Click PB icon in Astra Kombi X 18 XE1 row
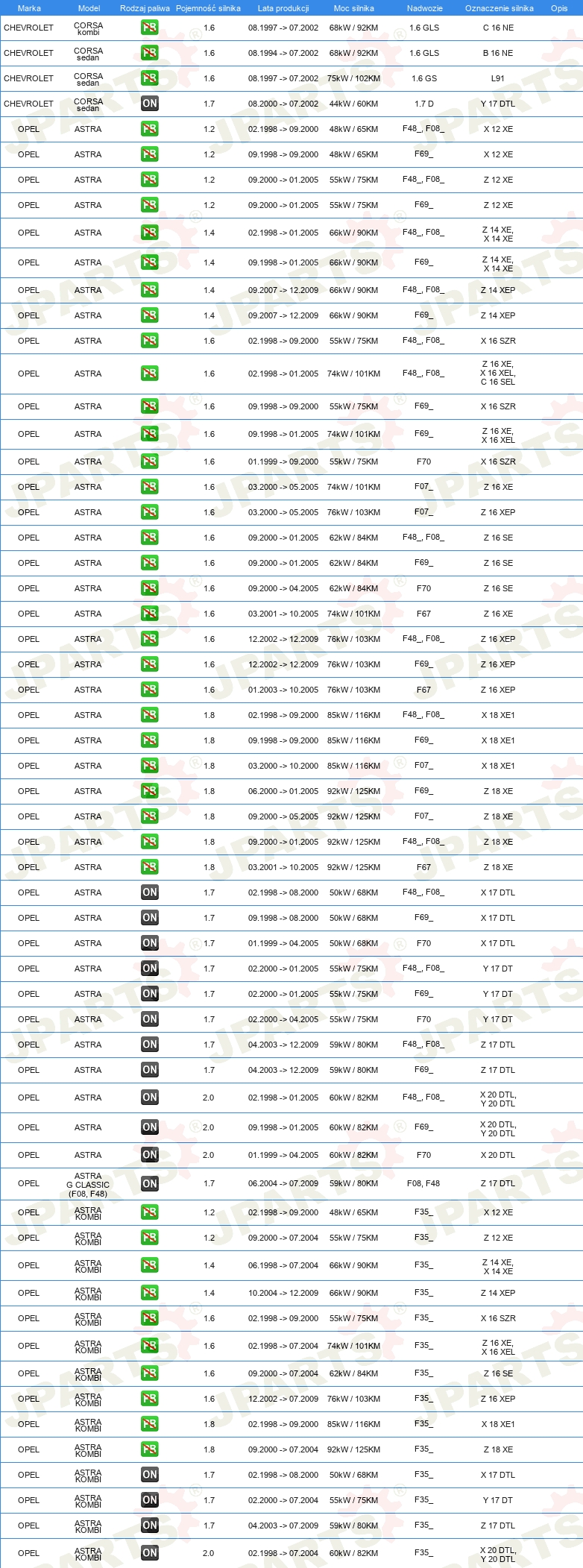583x1568 pixels. pyautogui.click(x=150, y=1424)
